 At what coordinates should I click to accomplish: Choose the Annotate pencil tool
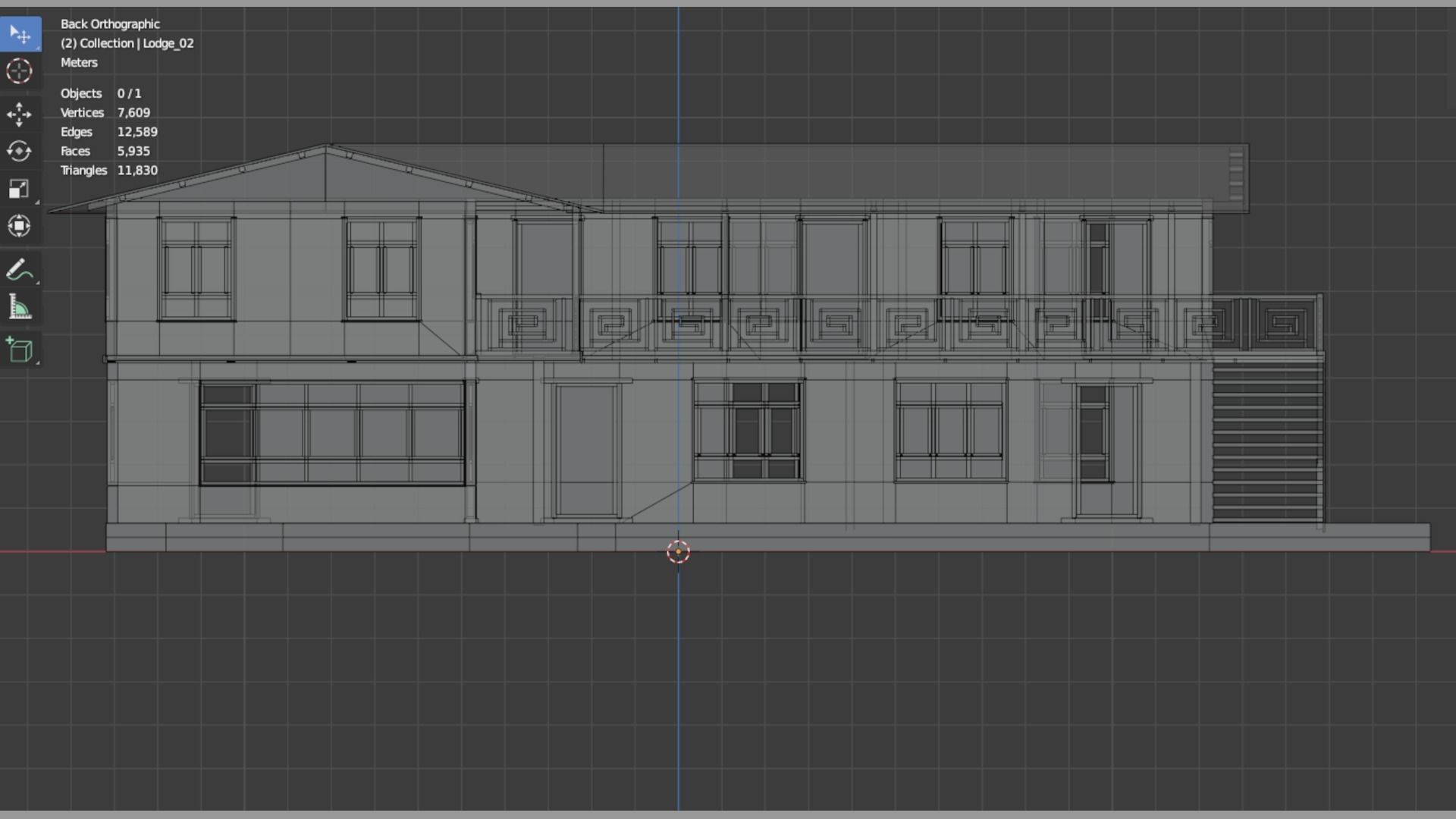pos(20,270)
